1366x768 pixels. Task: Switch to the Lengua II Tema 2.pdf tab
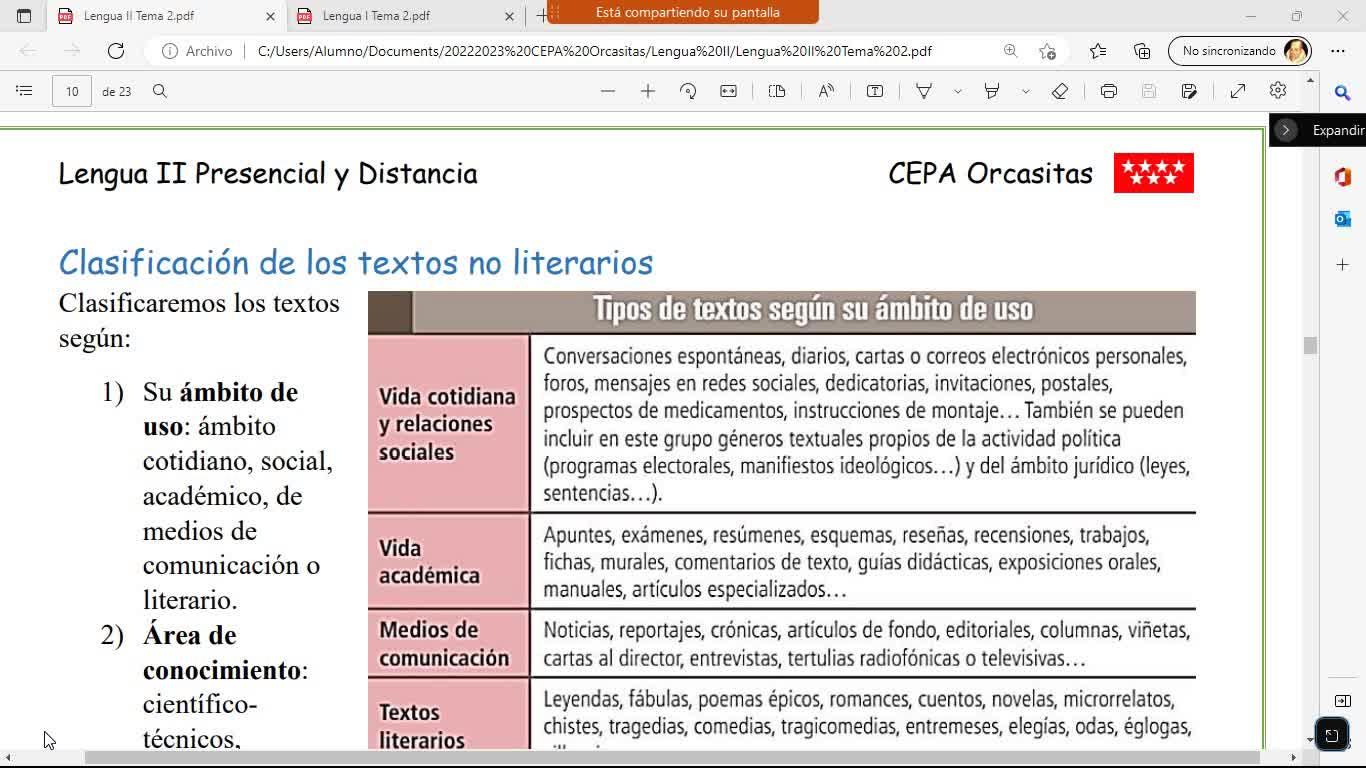pos(166,16)
